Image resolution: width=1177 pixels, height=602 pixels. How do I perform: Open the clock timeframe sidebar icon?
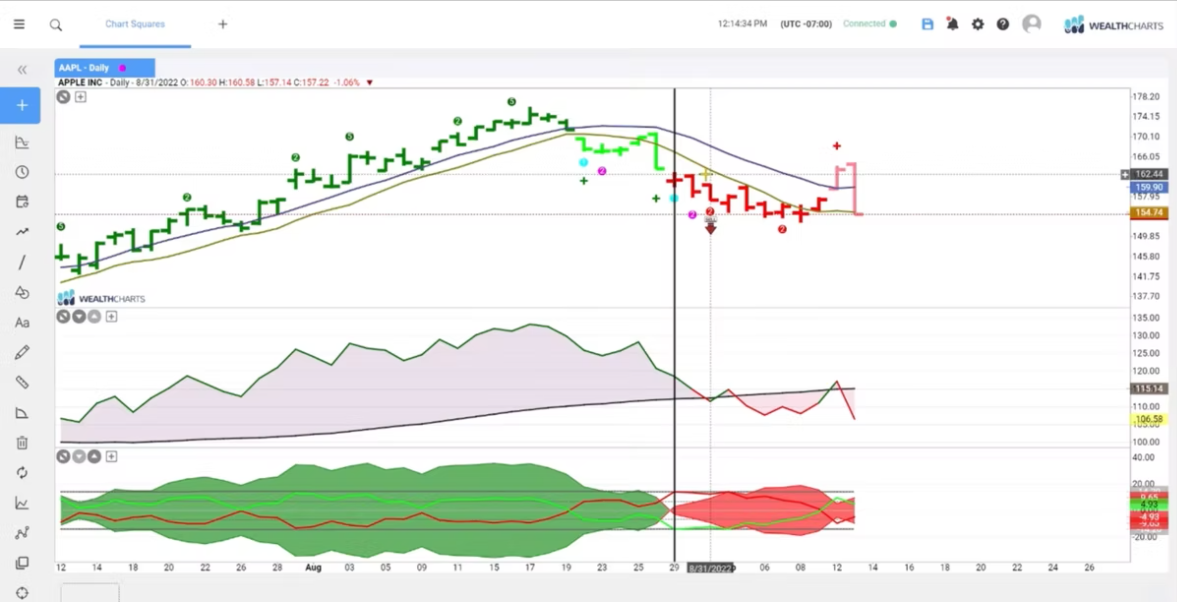(22, 172)
